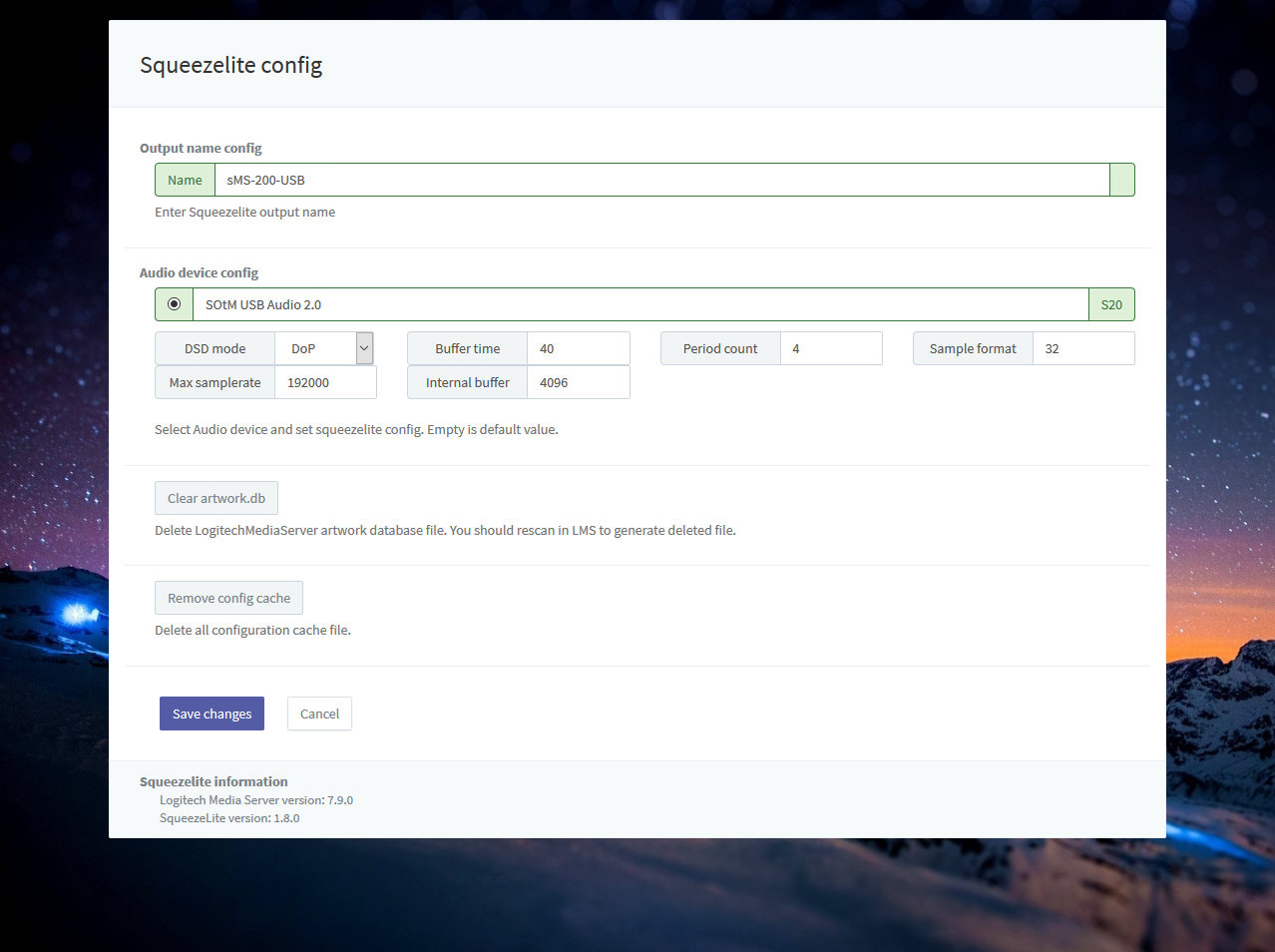Click the Buffer time label
Viewport: 1275px width, 952px height.
(x=467, y=348)
